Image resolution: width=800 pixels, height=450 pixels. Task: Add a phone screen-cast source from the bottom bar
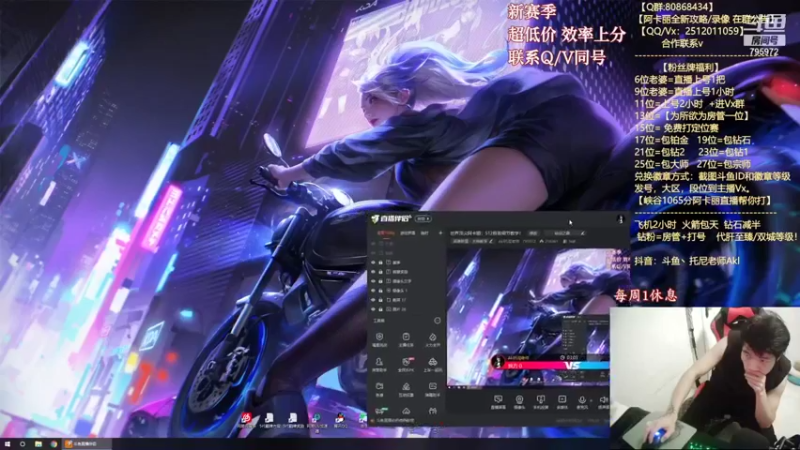click(x=541, y=402)
